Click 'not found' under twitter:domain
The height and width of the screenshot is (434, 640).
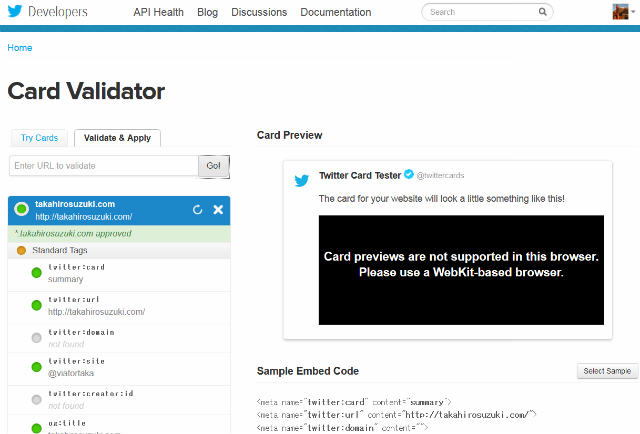coord(66,344)
